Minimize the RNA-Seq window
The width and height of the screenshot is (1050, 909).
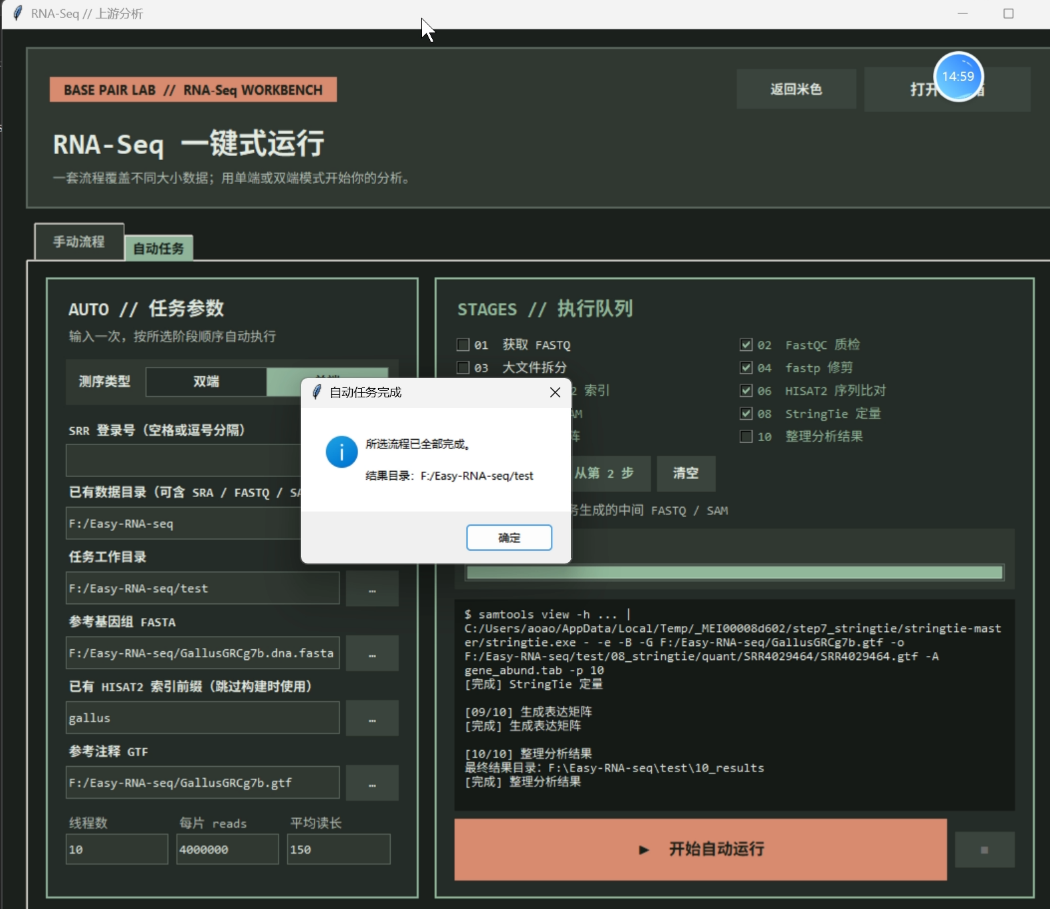[963, 13]
